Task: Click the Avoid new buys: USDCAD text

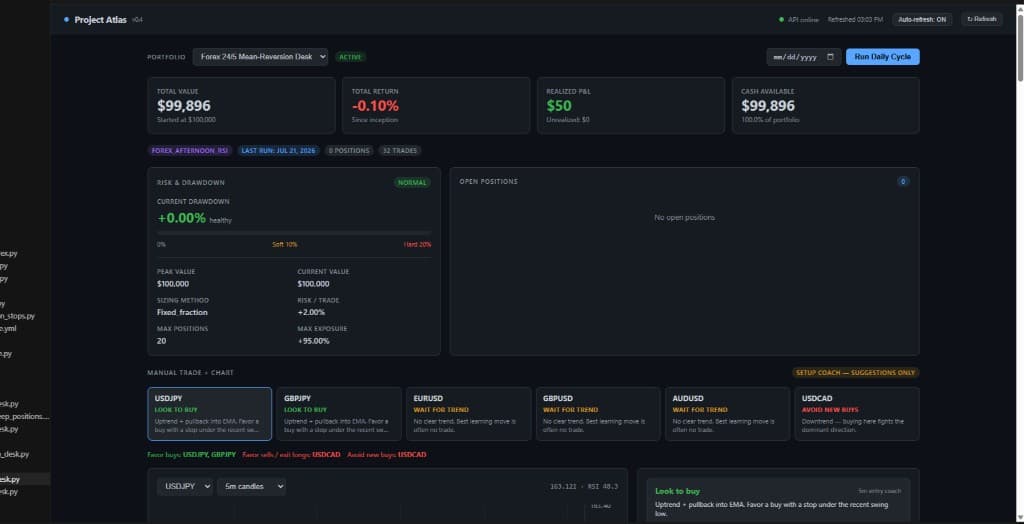Action: point(387,455)
